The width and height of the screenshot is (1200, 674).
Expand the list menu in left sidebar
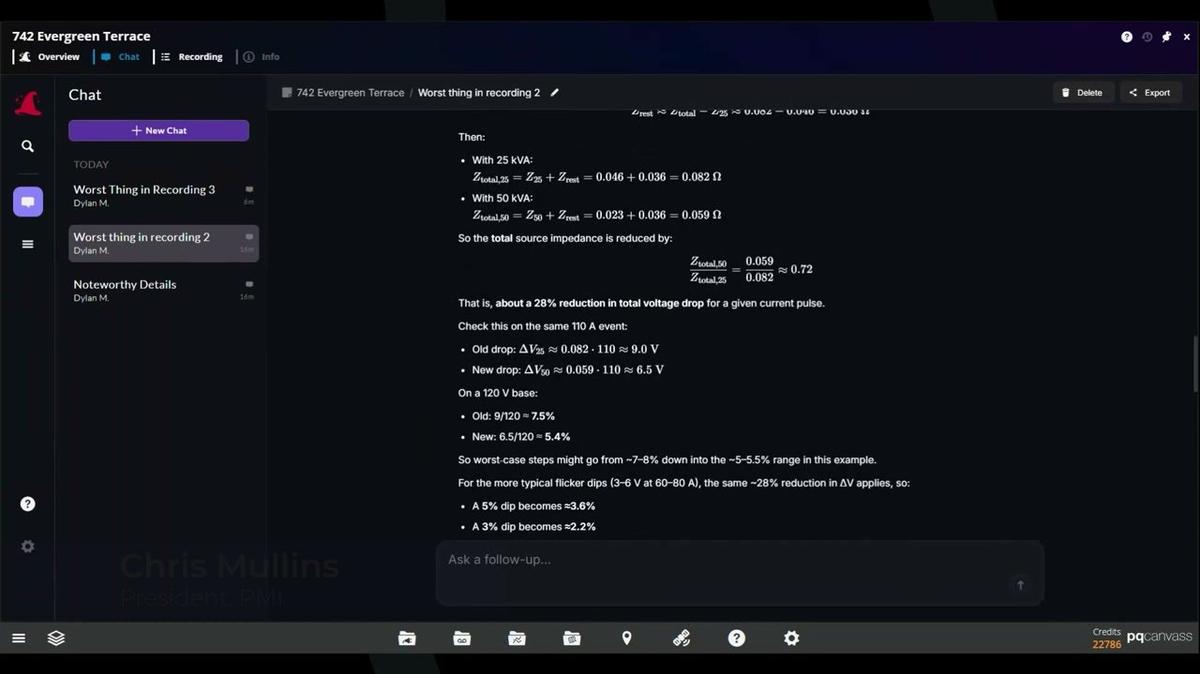click(x=27, y=244)
